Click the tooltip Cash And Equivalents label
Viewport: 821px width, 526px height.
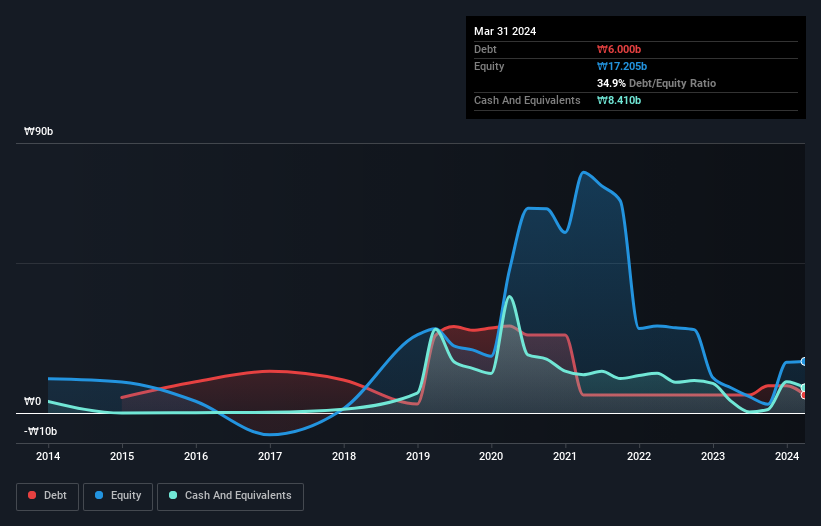(527, 100)
